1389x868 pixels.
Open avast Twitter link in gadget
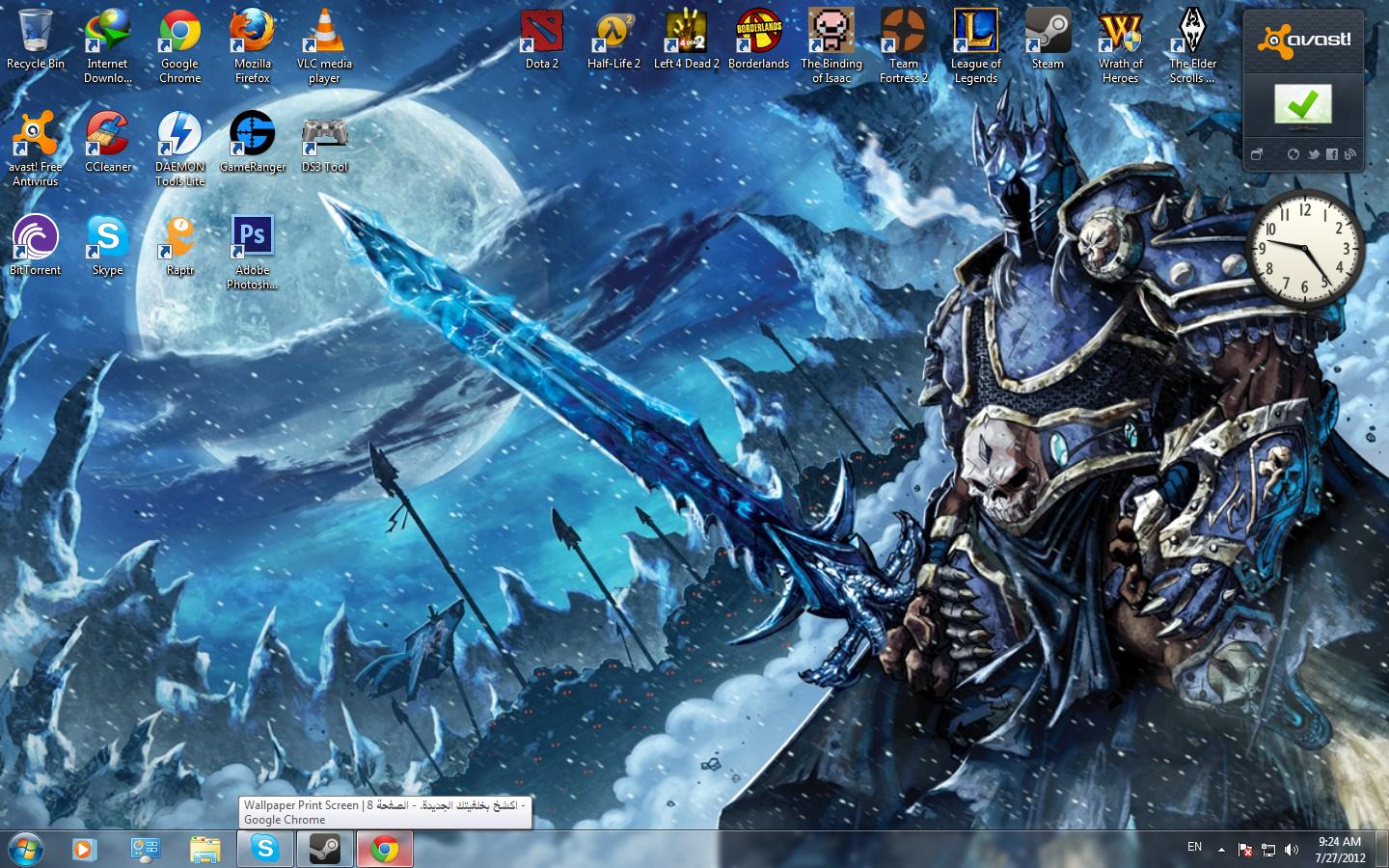pos(1313,154)
